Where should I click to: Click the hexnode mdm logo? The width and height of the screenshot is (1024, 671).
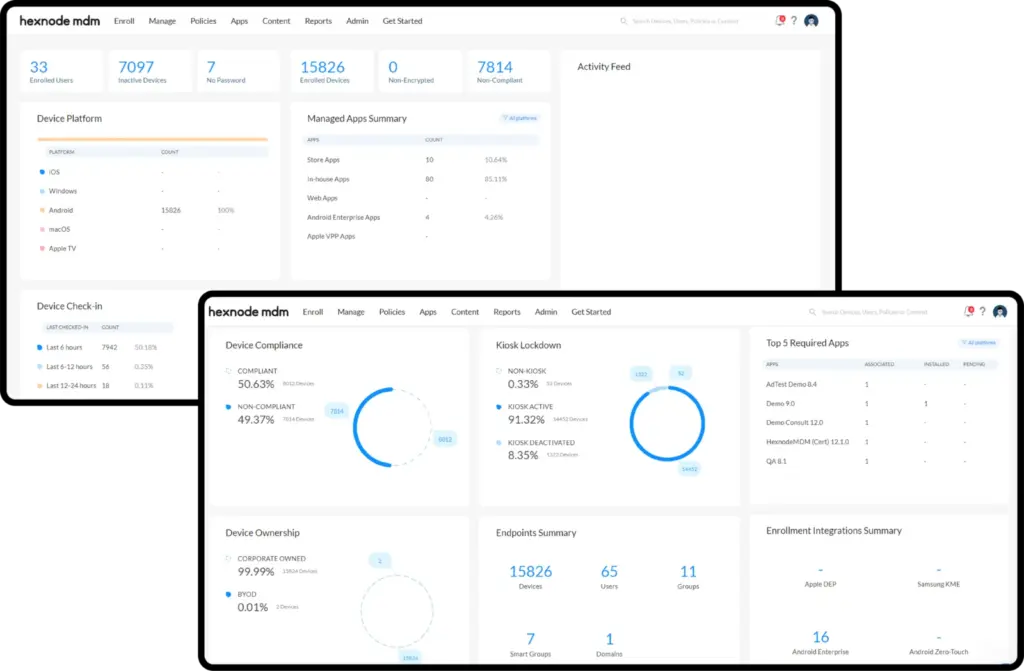pos(248,311)
